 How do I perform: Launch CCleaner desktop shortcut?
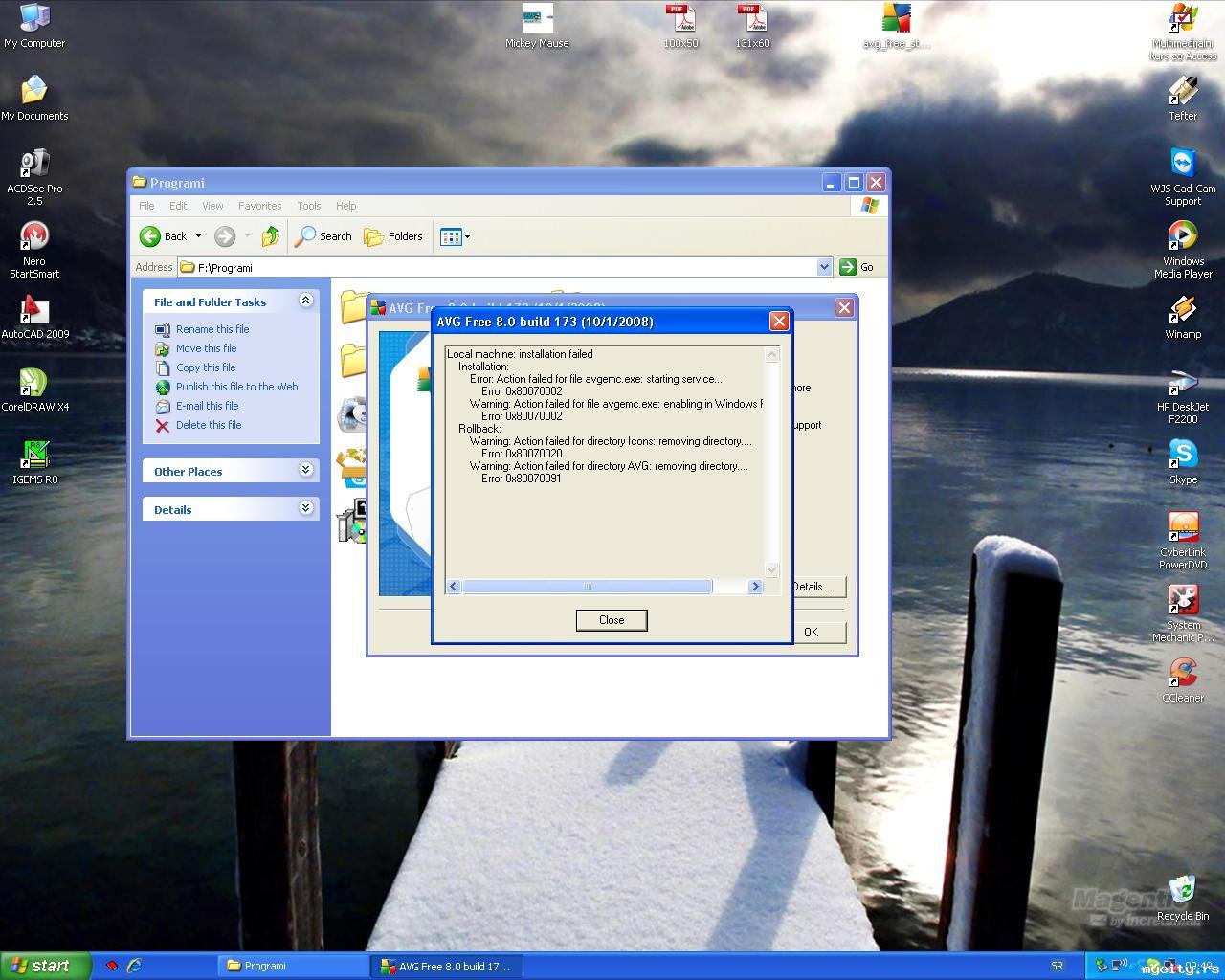[1183, 680]
